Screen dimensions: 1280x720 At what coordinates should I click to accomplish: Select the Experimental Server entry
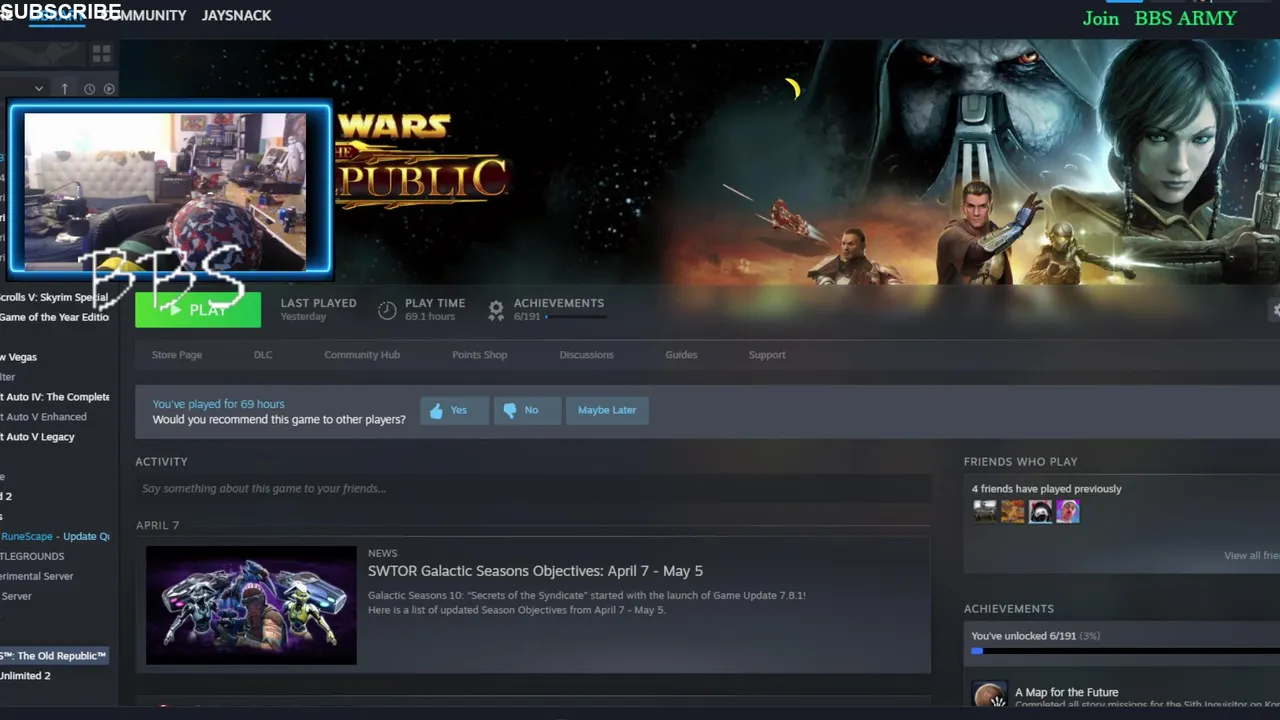click(x=36, y=576)
